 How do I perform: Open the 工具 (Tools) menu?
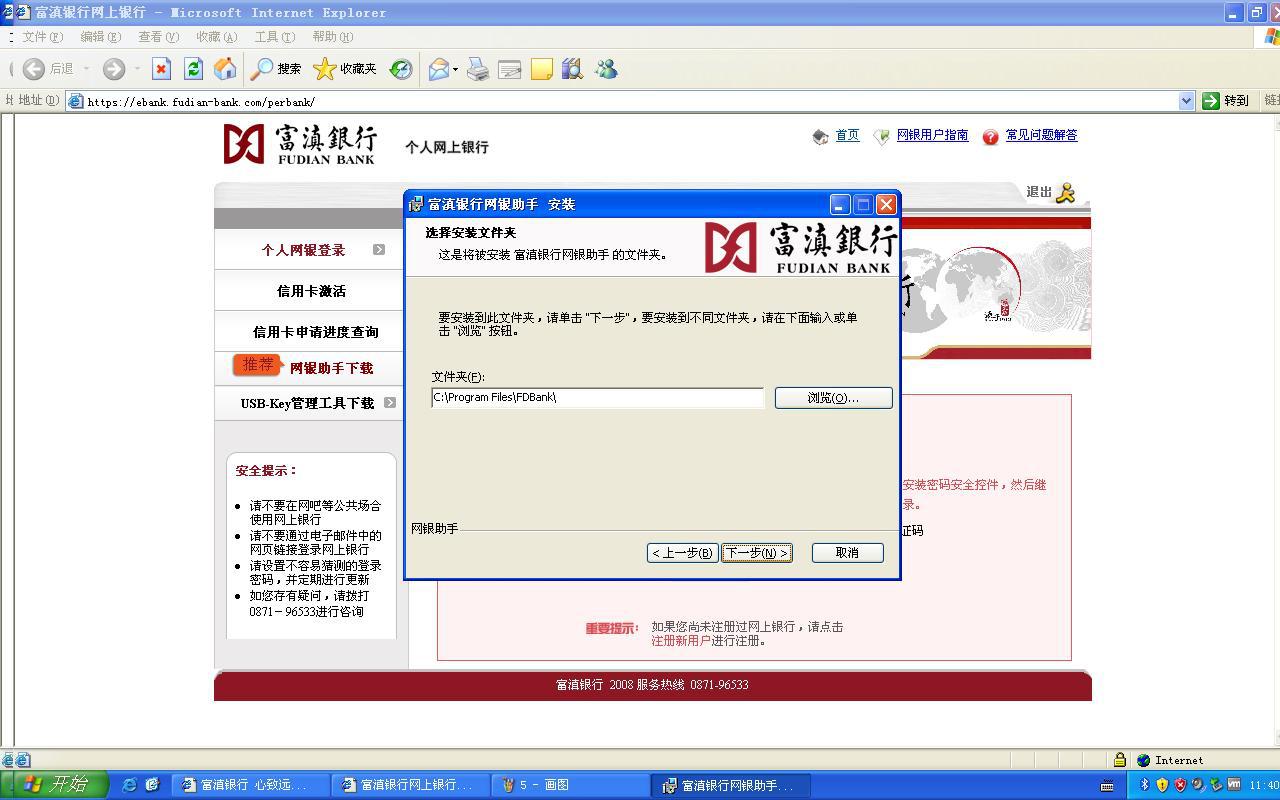pyautogui.click(x=274, y=37)
